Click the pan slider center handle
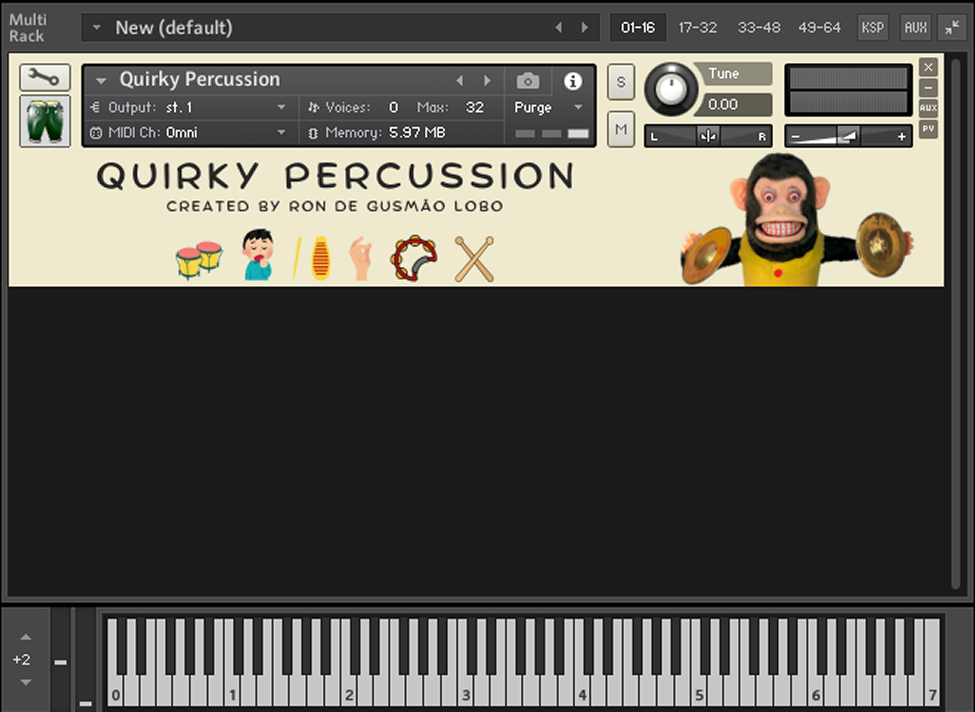The height and width of the screenshot is (712, 975). [708, 136]
